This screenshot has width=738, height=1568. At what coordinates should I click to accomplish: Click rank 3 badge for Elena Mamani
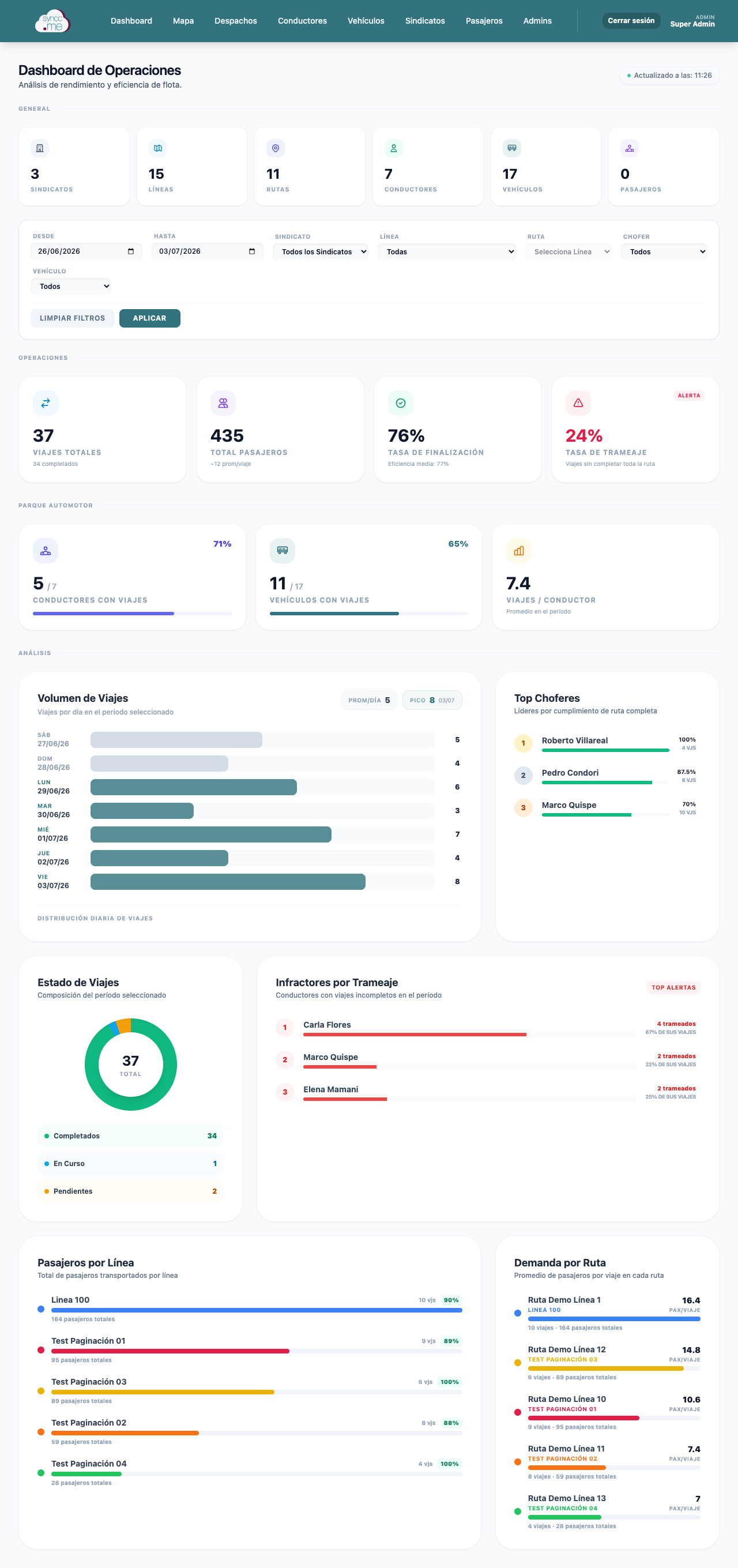(285, 1092)
